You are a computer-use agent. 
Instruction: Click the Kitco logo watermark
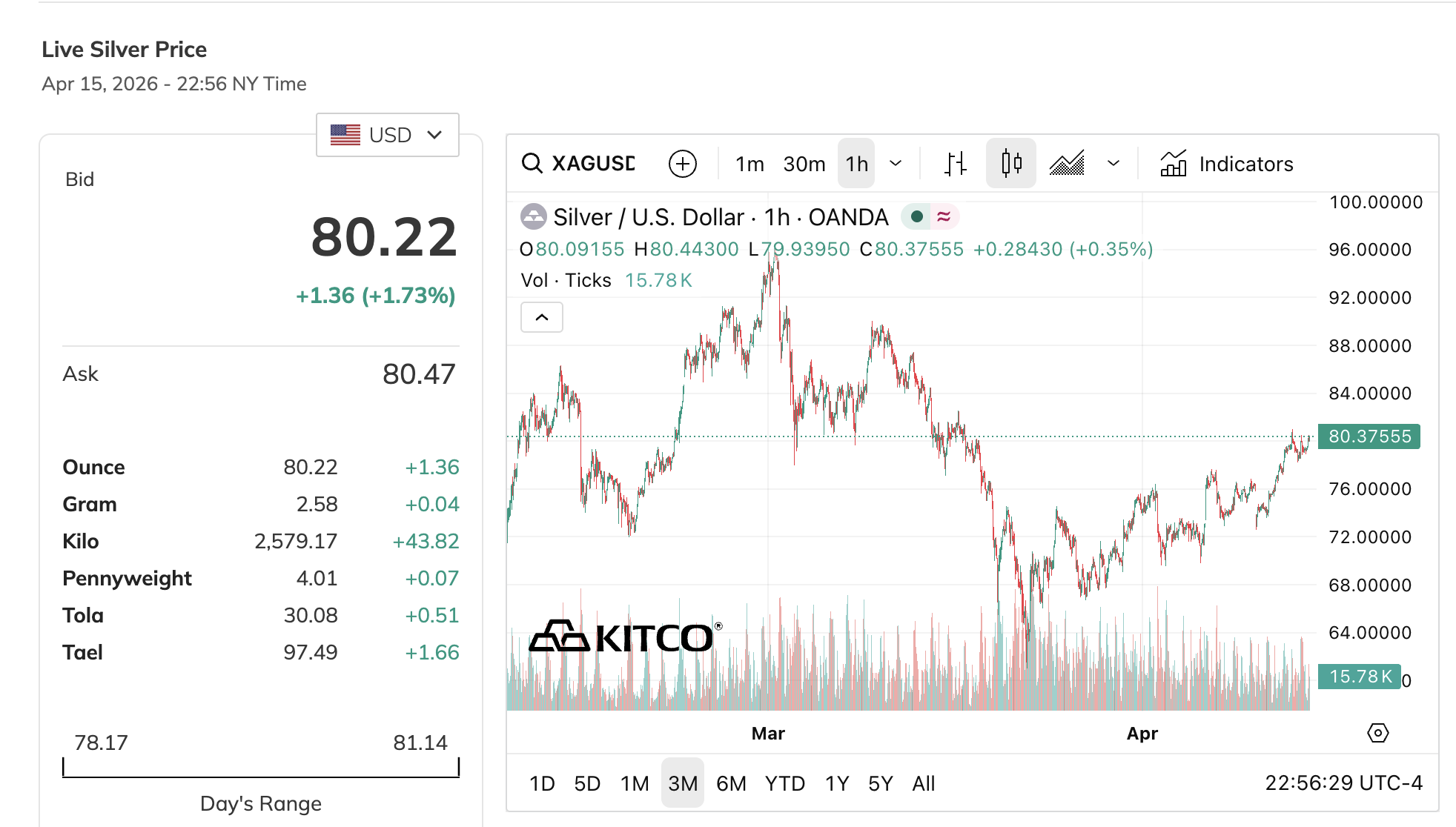click(624, 637)
